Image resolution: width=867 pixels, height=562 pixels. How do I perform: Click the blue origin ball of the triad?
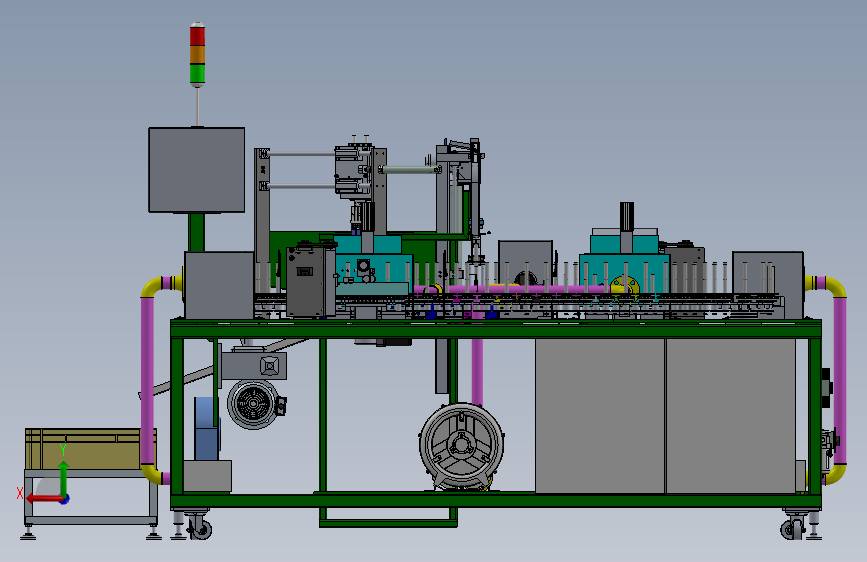coord(64,499)
